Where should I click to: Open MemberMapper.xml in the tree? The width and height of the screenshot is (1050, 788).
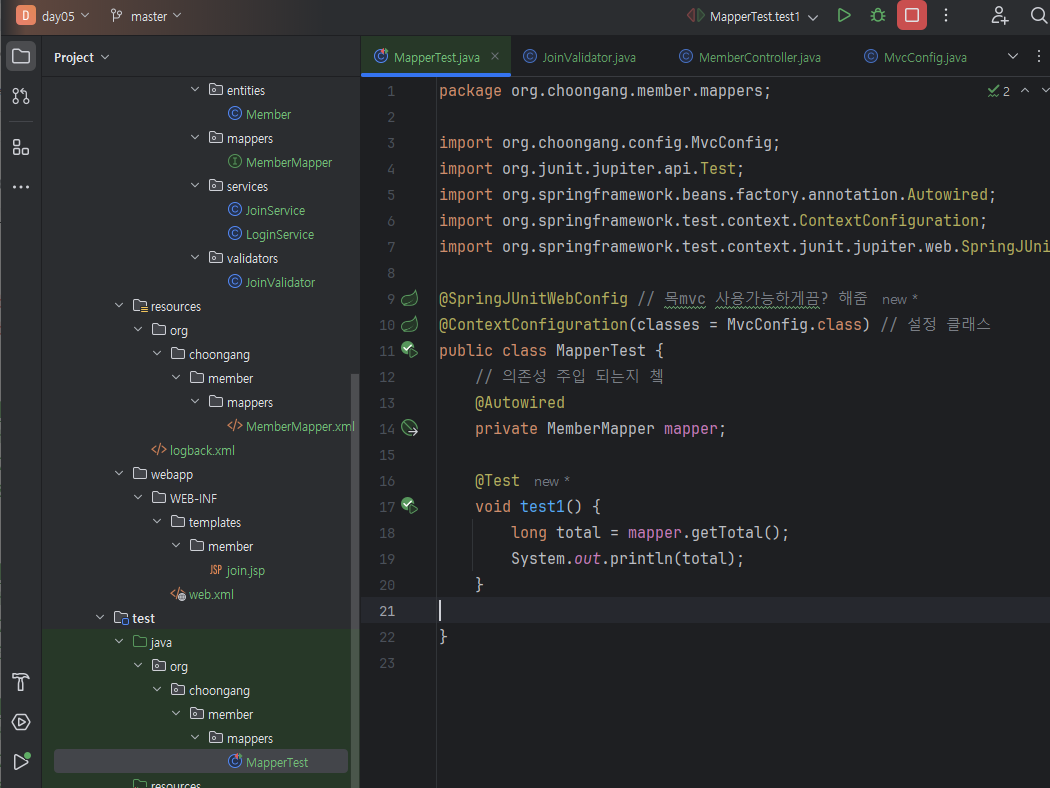pos(291,426)
